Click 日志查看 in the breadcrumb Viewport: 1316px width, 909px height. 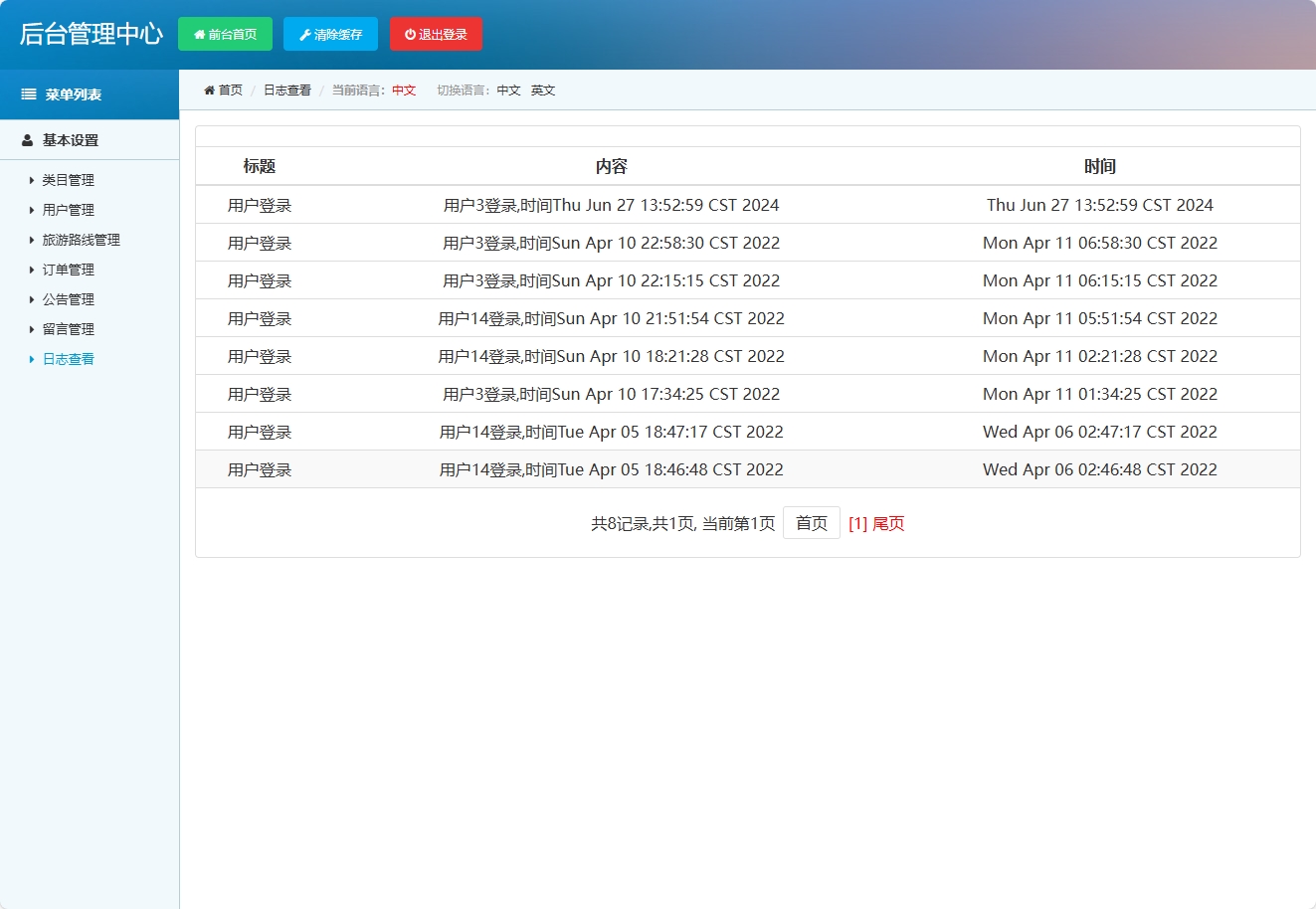pos(286,91)
